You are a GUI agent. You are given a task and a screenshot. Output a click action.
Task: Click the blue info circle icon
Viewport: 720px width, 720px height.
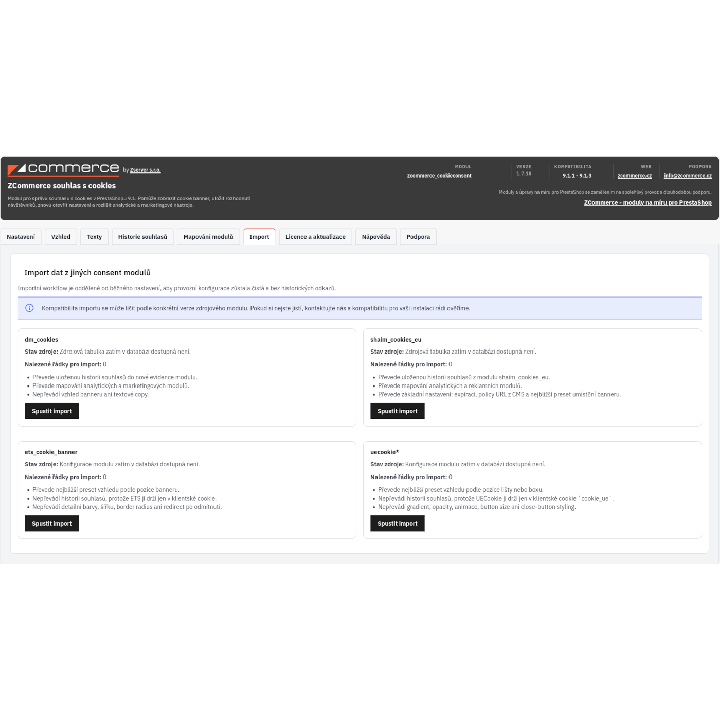click(x=29, y=308)
